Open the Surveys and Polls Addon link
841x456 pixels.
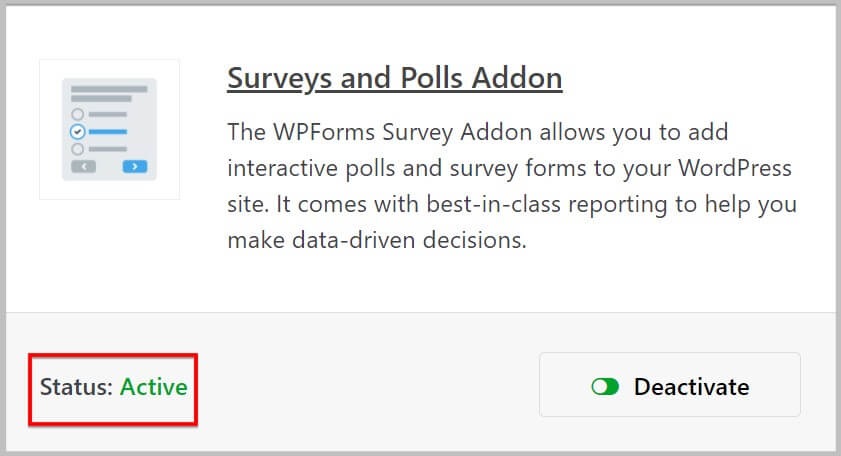pyautogui.click(x=395, y=78)
